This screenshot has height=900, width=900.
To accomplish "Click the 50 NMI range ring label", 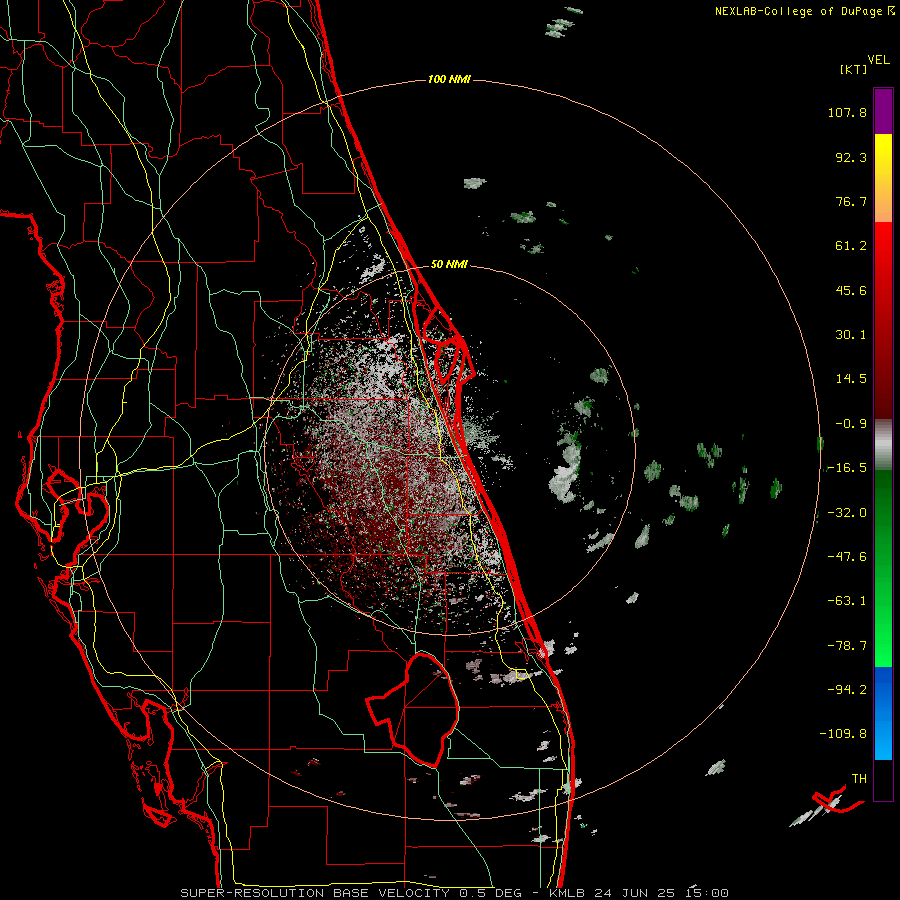I will [x=449, y=265].
